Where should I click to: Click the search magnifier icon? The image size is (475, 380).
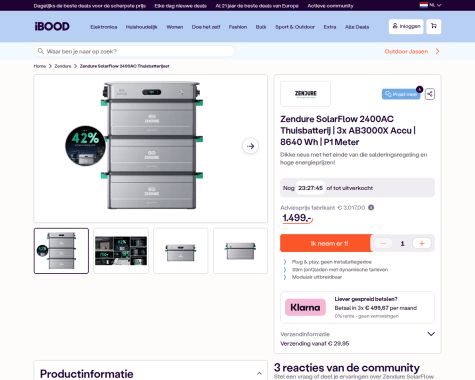coord(41,51)
